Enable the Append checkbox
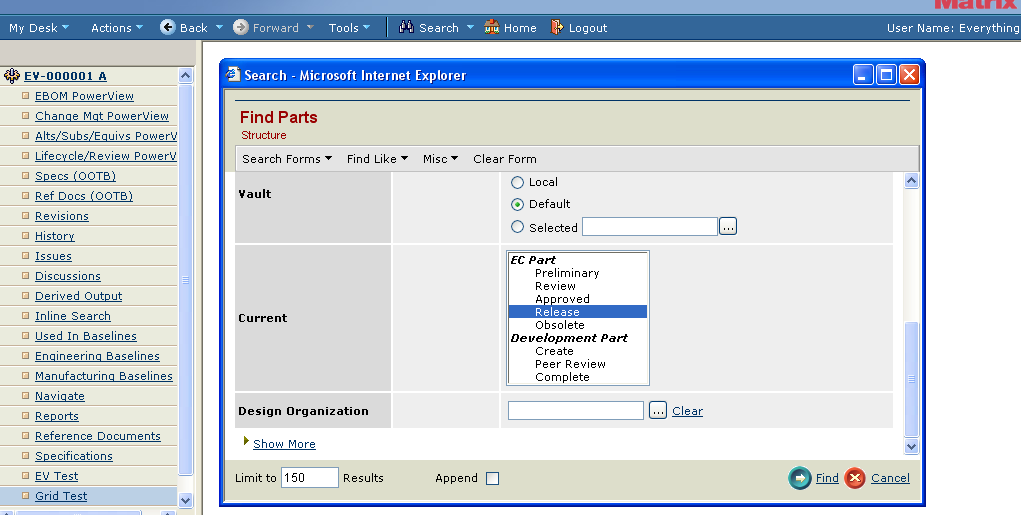Image resolution: width=1021 pixels, height=515 pixels. (492, 479)
